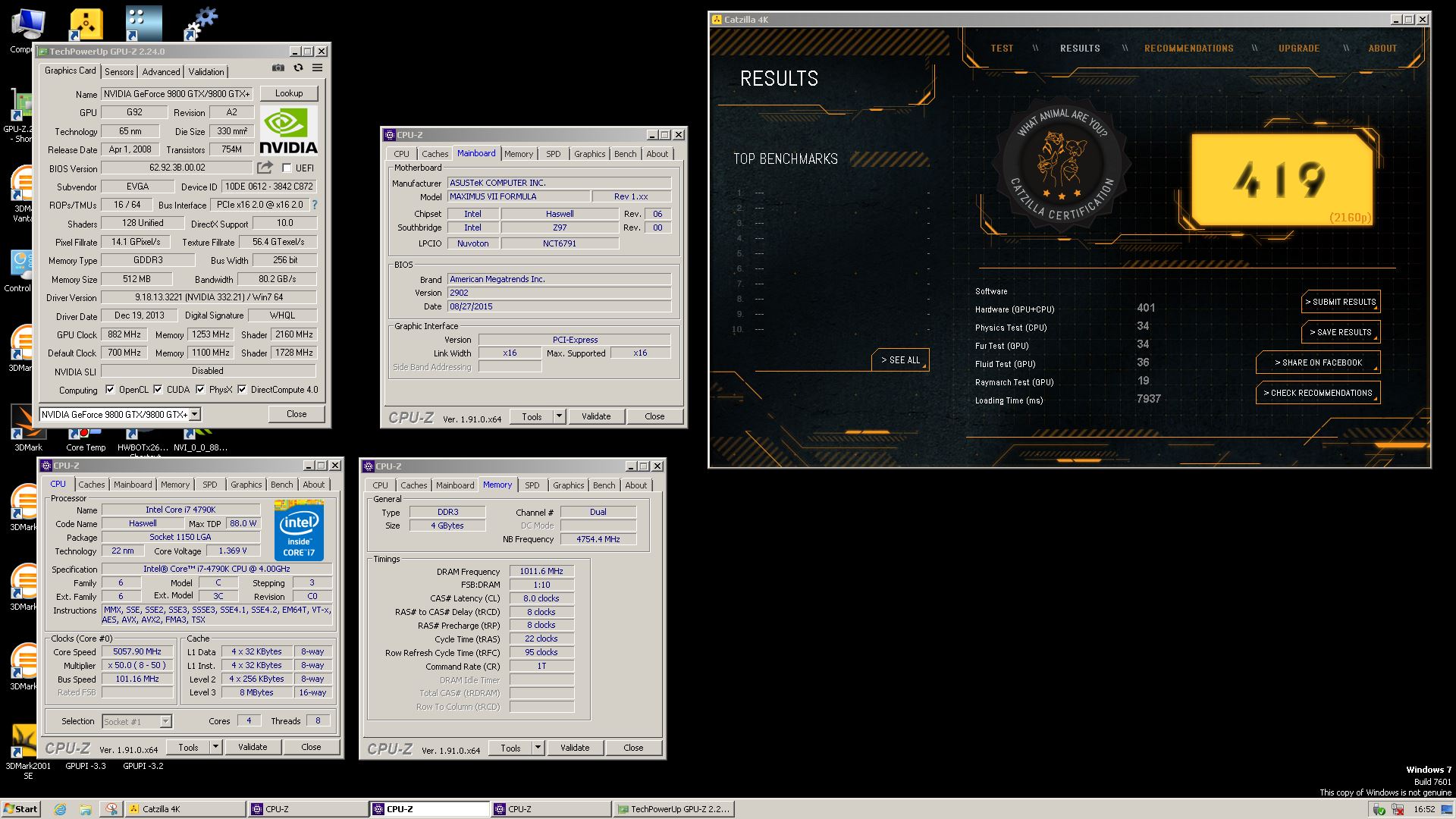Click the Catzilla certification badge
The image size is (1456, 819).
click(1062, 165)
